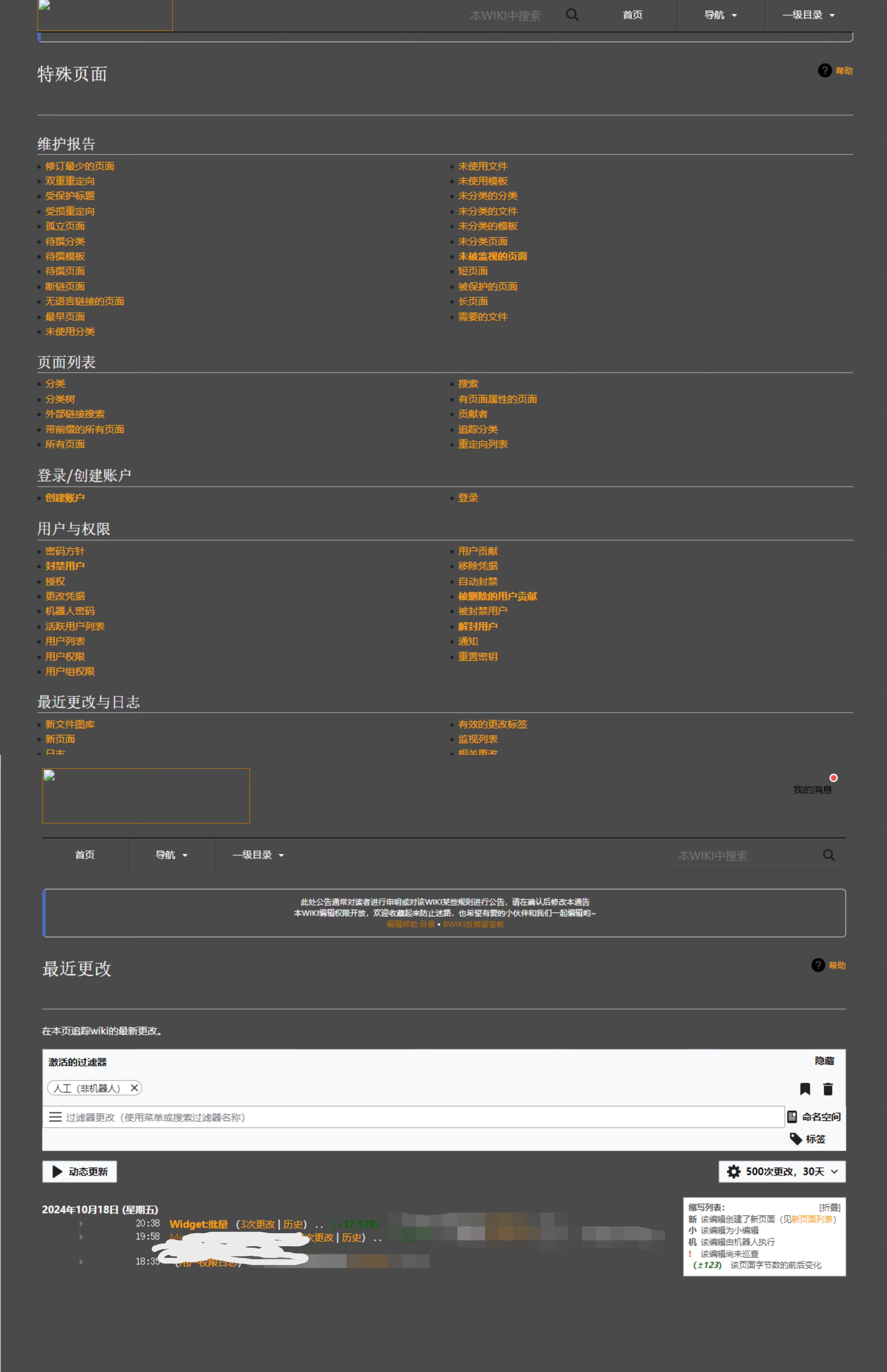Screen dimensions: 887x1372
Task: Open the 重定向列表 link
Action: click(483, 444)
